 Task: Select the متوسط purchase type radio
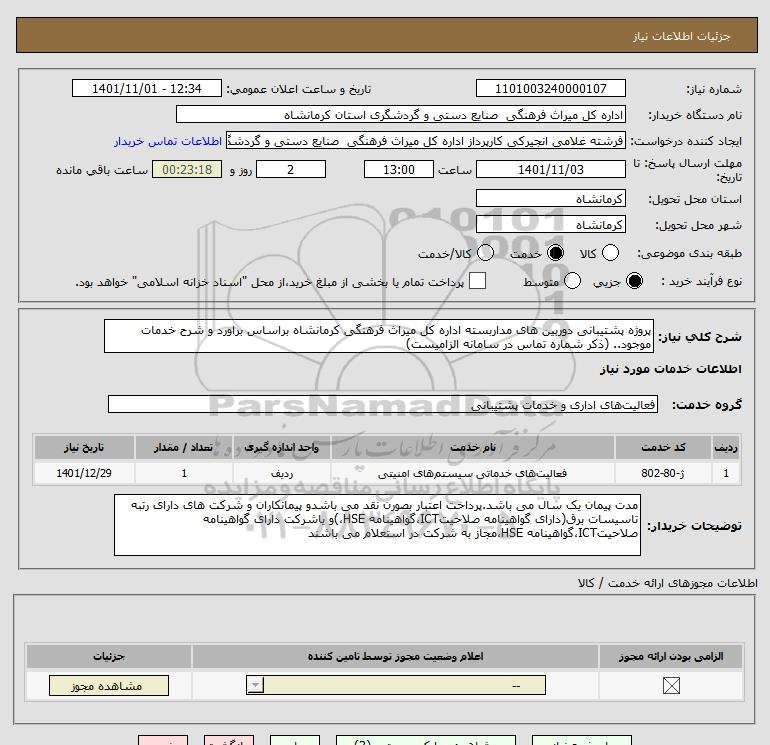[x=572, y=281]
